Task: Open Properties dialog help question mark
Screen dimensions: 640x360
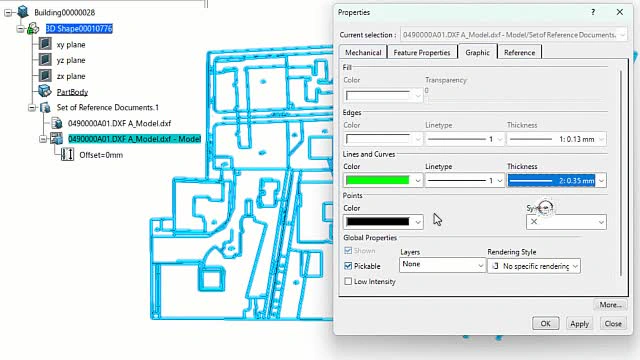Action: [593, 12]
